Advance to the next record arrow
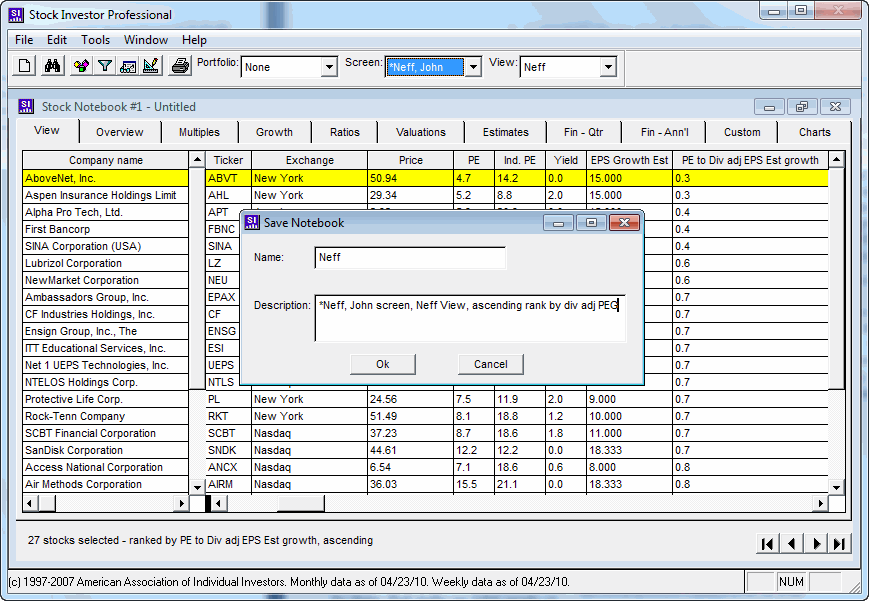 pos(816,544)
